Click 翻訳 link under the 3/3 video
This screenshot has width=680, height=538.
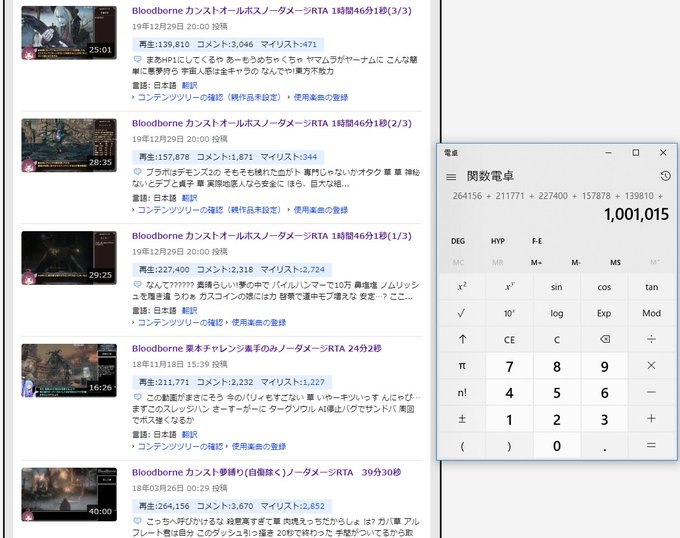point(190,85)
